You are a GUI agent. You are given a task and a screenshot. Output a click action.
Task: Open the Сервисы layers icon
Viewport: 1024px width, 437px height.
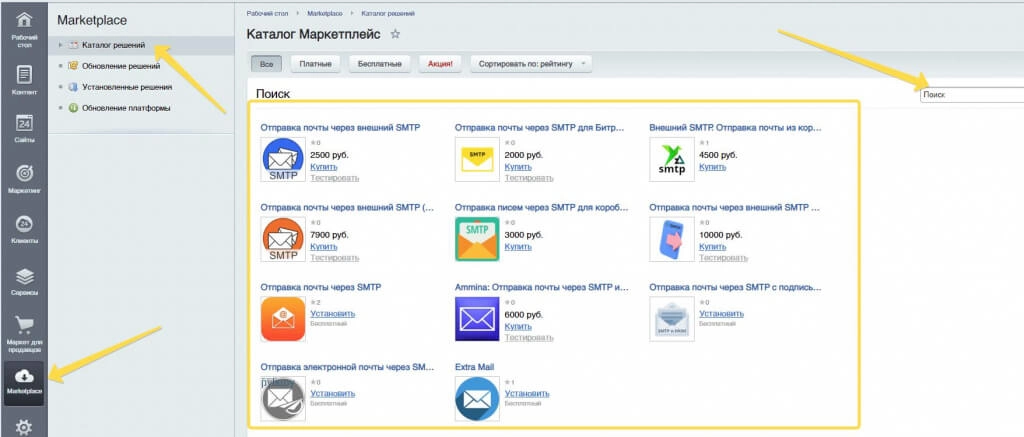[24, 276]
